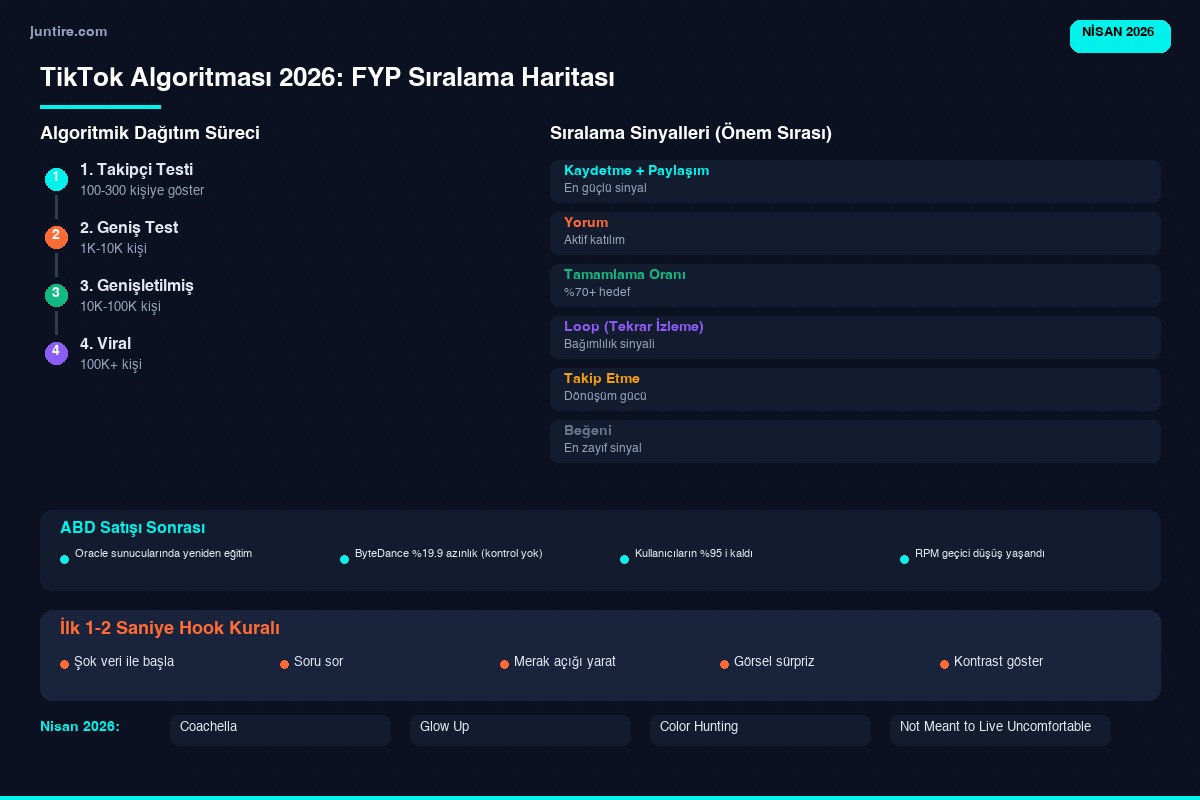
Task: Click the '1K-10K kişi' text
Action: point(113,248)
